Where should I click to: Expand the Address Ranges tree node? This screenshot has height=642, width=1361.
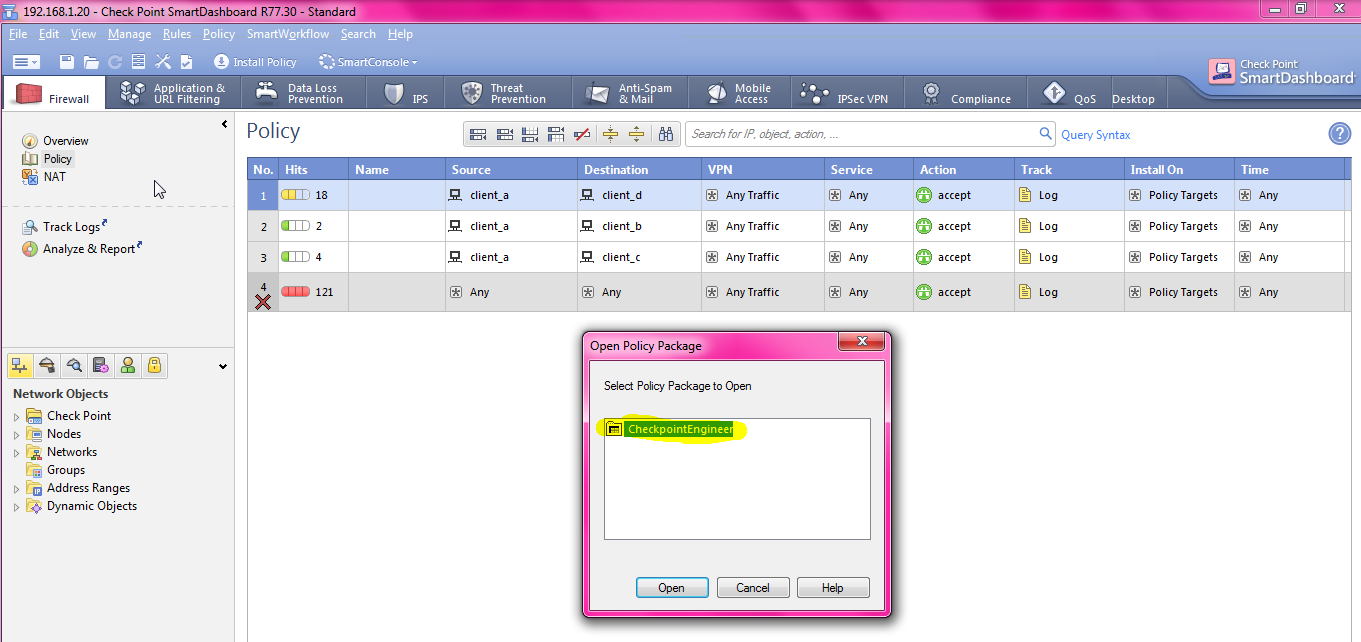click(16, 489)
